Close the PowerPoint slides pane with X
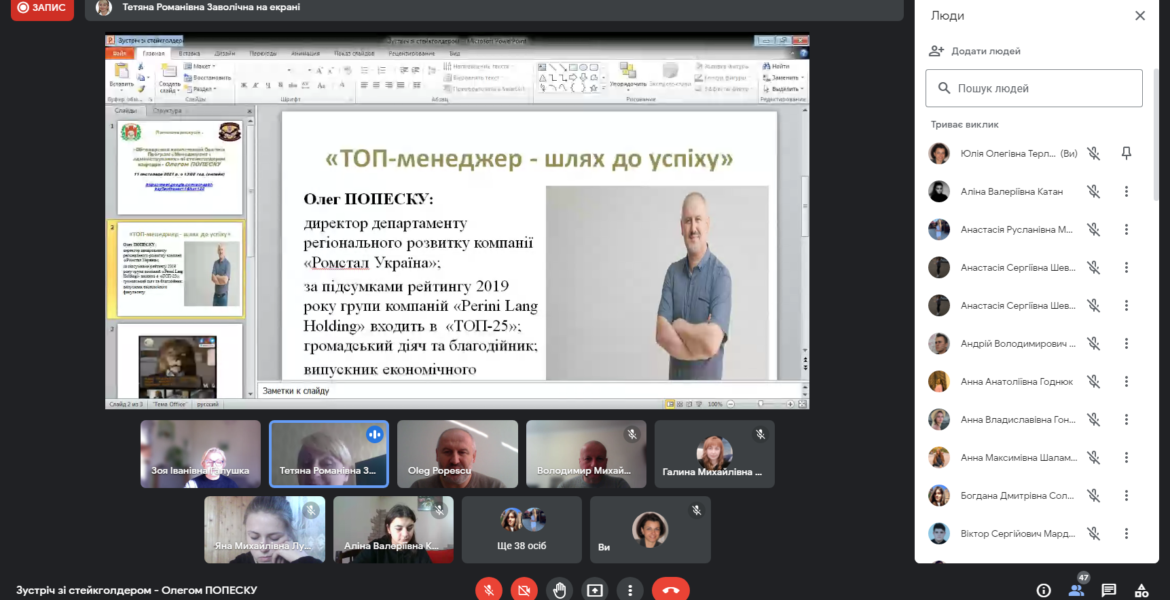 coord(249,111)
